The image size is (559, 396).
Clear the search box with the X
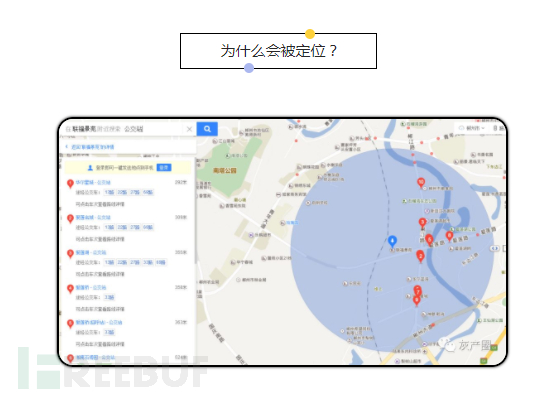coord(189,129)
